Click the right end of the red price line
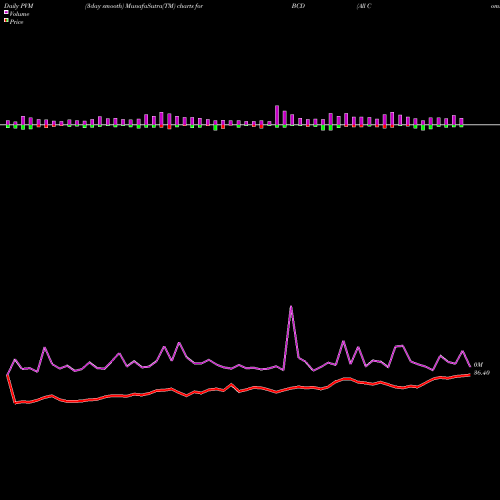This screenshot has height=500, width=500. [x=470, y=375]
